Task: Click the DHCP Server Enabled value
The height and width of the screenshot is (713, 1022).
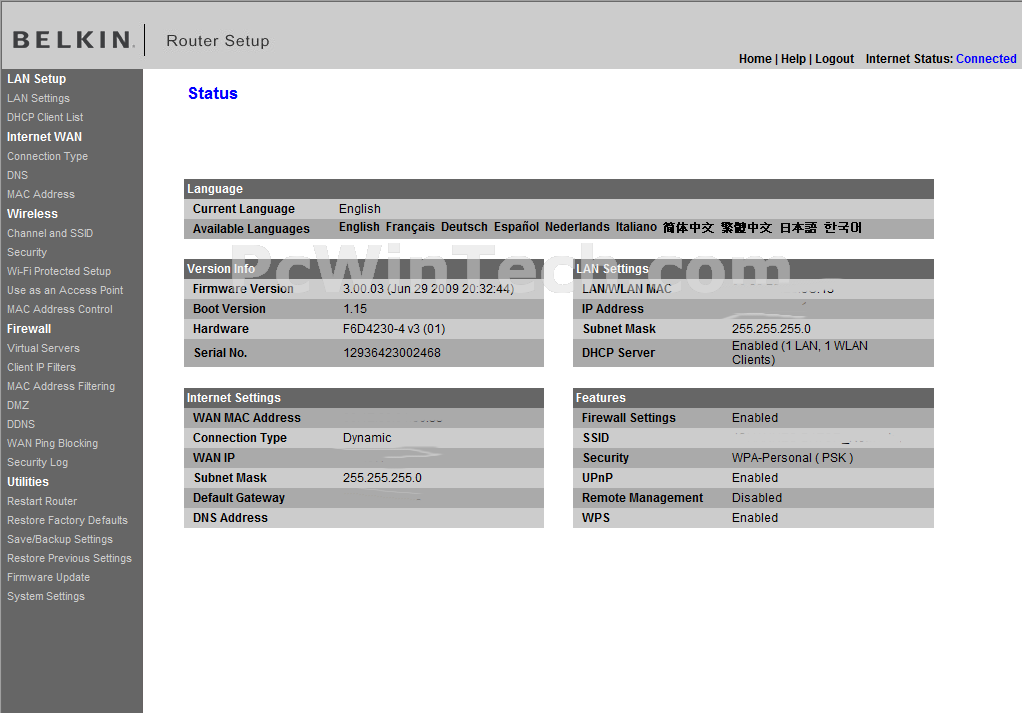Action: click(x=800, y=353)
